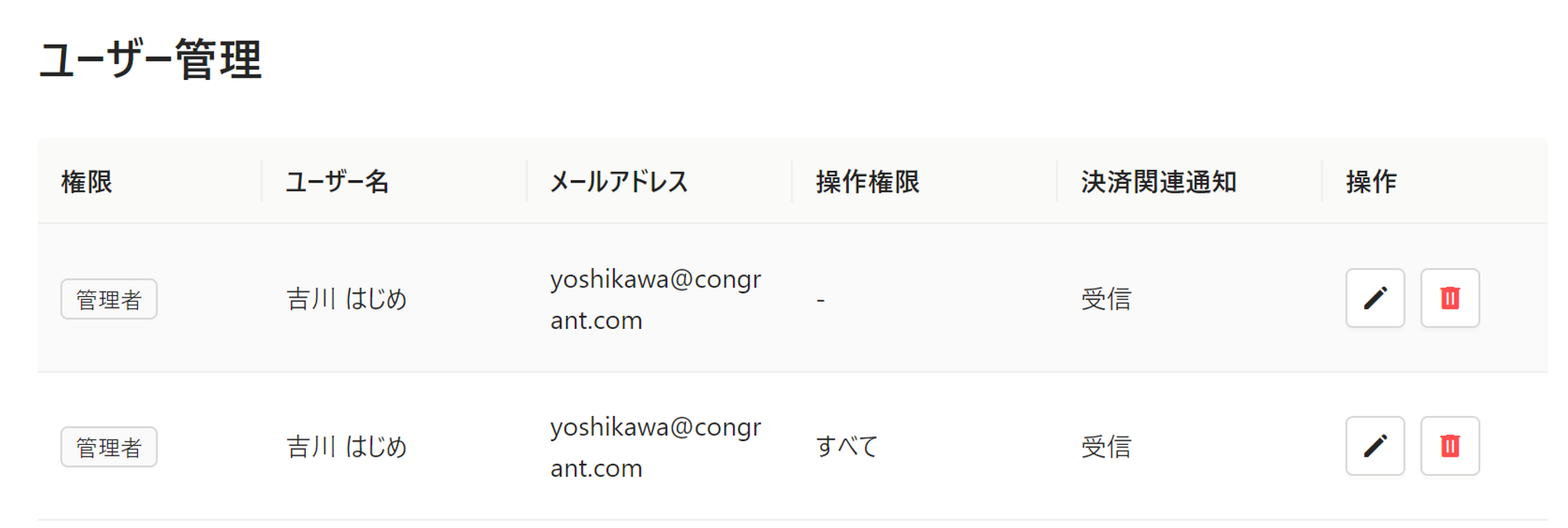Screen dimensions: 1568x528
Task: Click the 管理者 badge in first row
Action: [x=109, y=298]
